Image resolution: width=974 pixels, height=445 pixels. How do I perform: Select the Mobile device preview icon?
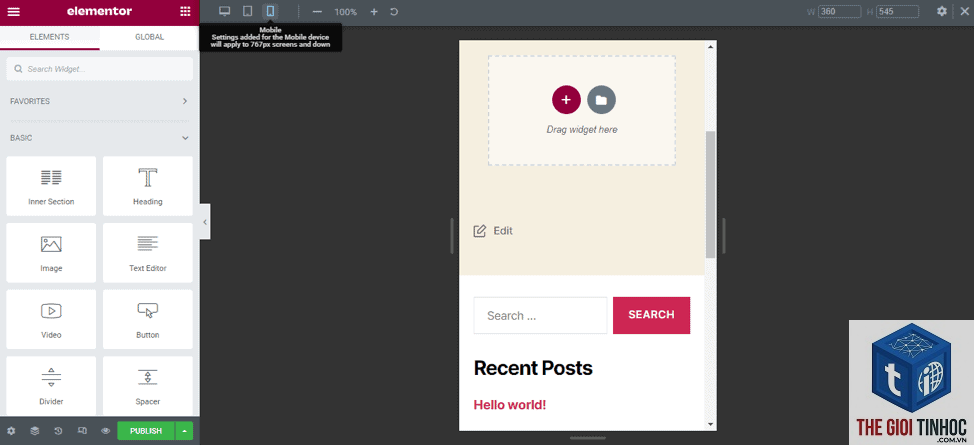pos(270,11)
